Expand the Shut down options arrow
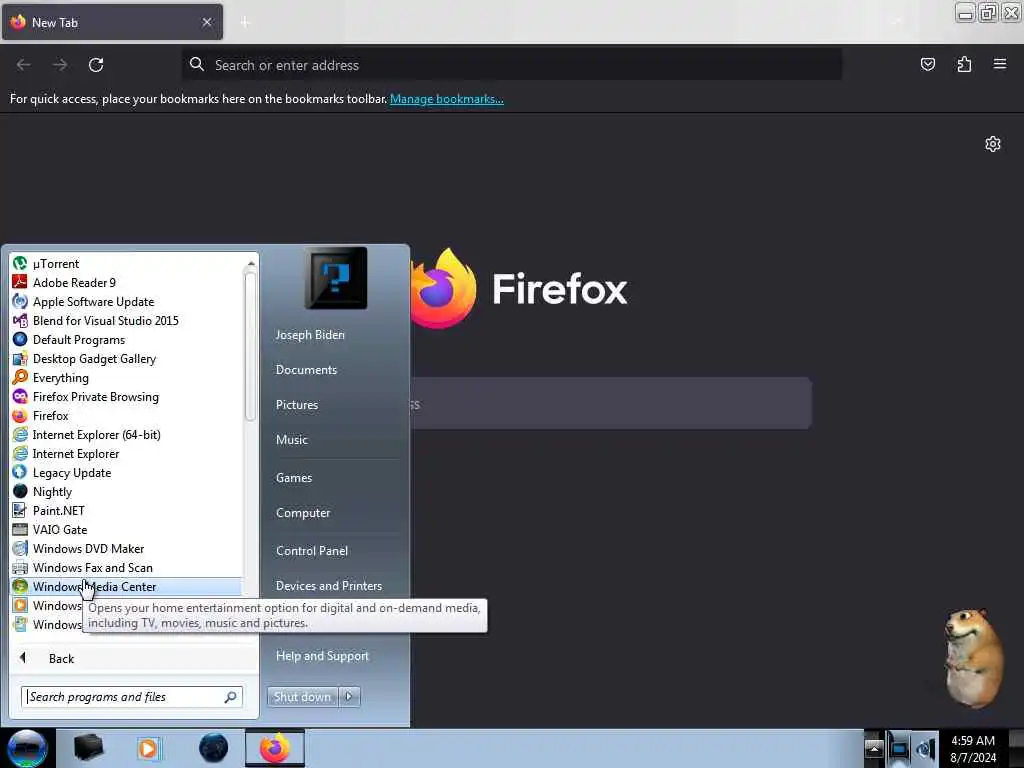Screen dimensions: 1024x768 [x=349, y=697]
